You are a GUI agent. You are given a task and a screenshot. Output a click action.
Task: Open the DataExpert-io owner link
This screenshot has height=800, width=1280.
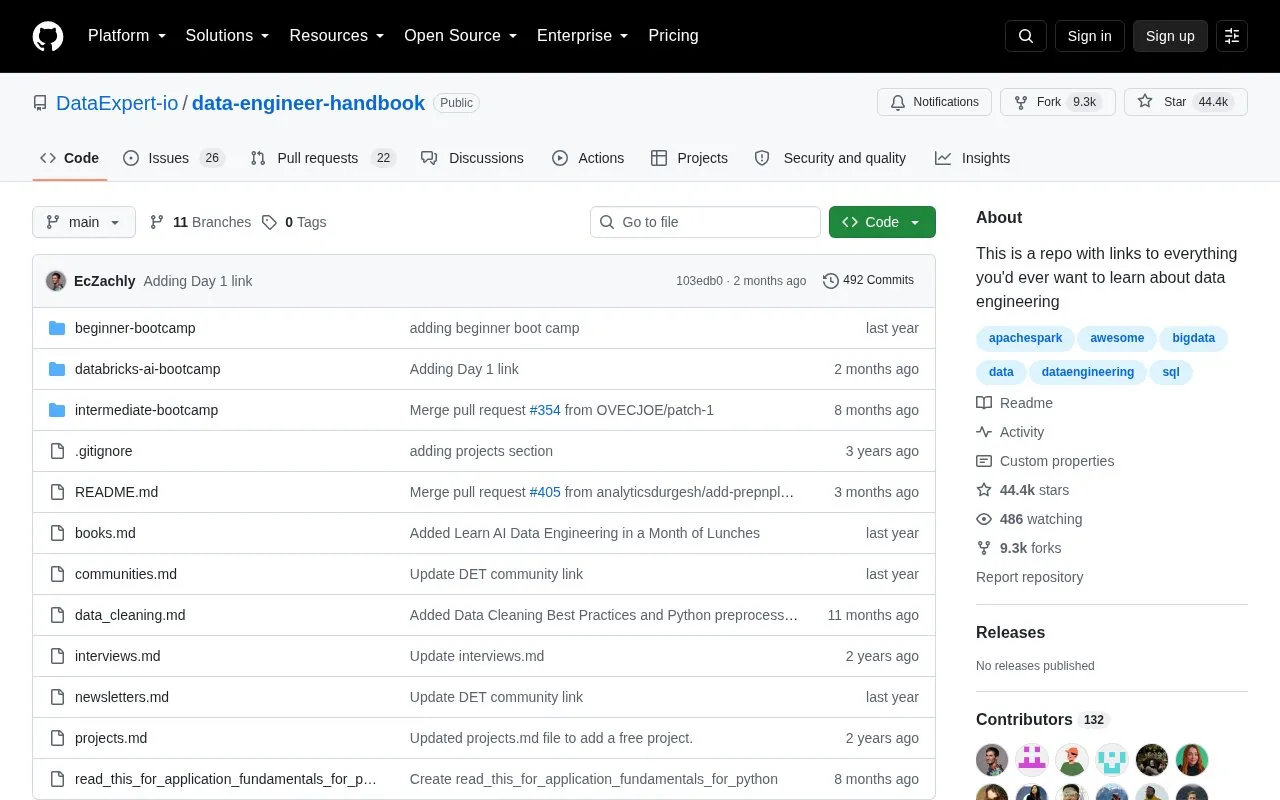click(x=117, y=103)
